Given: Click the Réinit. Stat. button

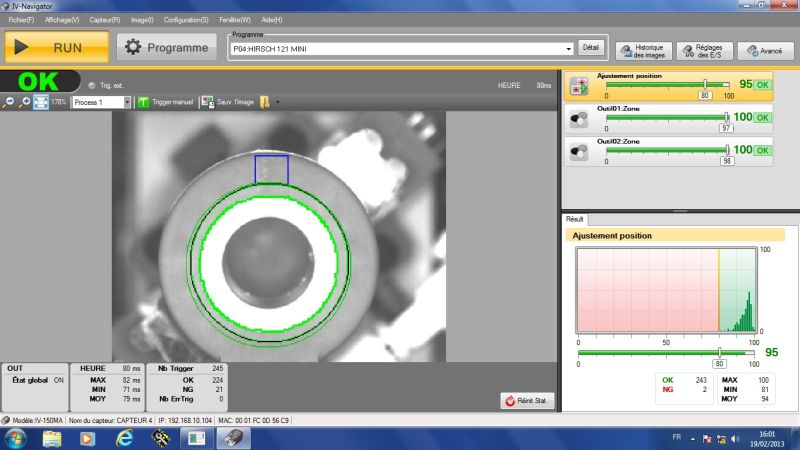Looking at the screenshot, I should pos(527,401).
